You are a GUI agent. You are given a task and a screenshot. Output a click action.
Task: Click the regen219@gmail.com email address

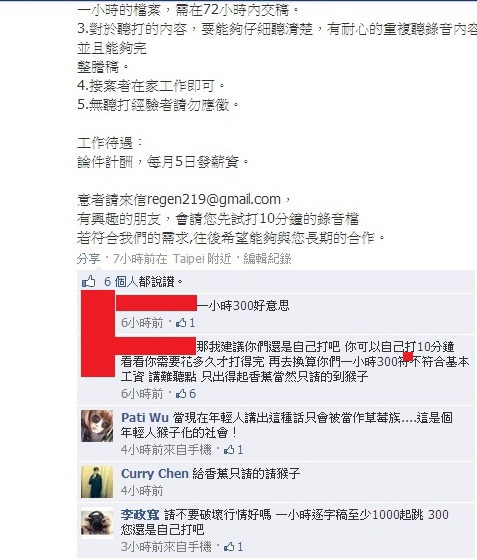(x=214, y=199)
